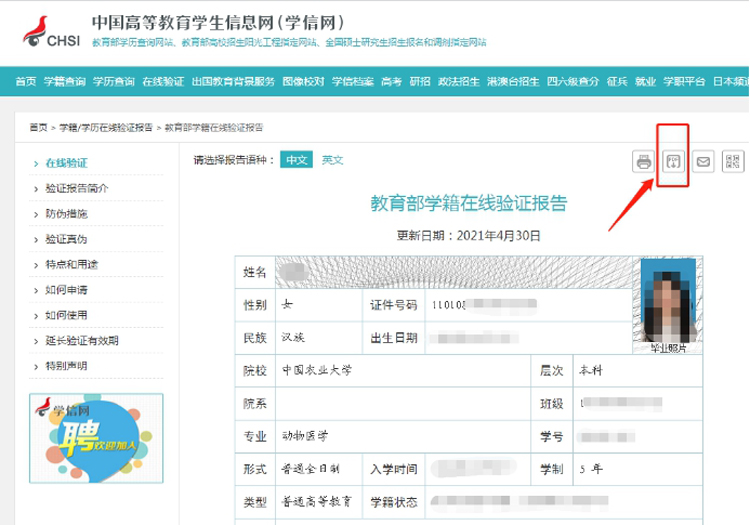Expand 防伪措施 sidebar item

pos(66,214)
